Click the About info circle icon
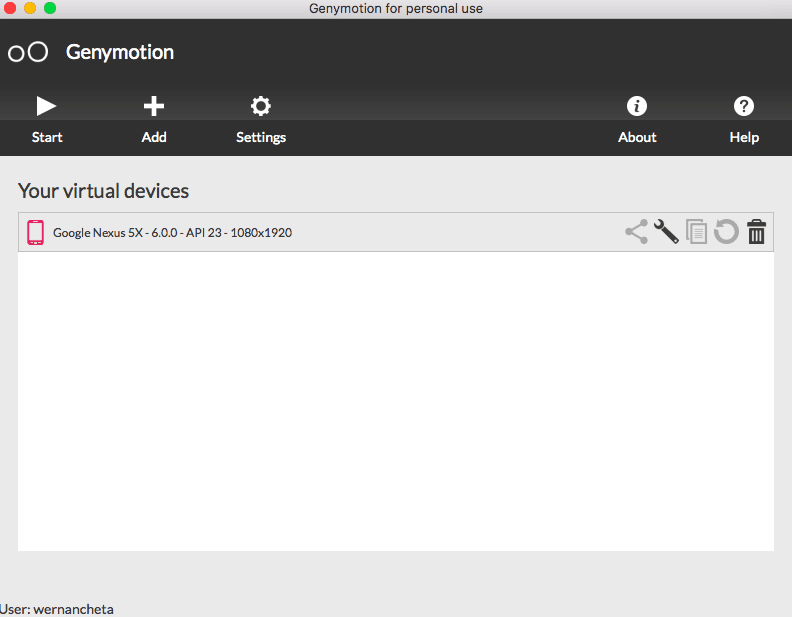Screen dimensions: 792x617 (636, 106)
